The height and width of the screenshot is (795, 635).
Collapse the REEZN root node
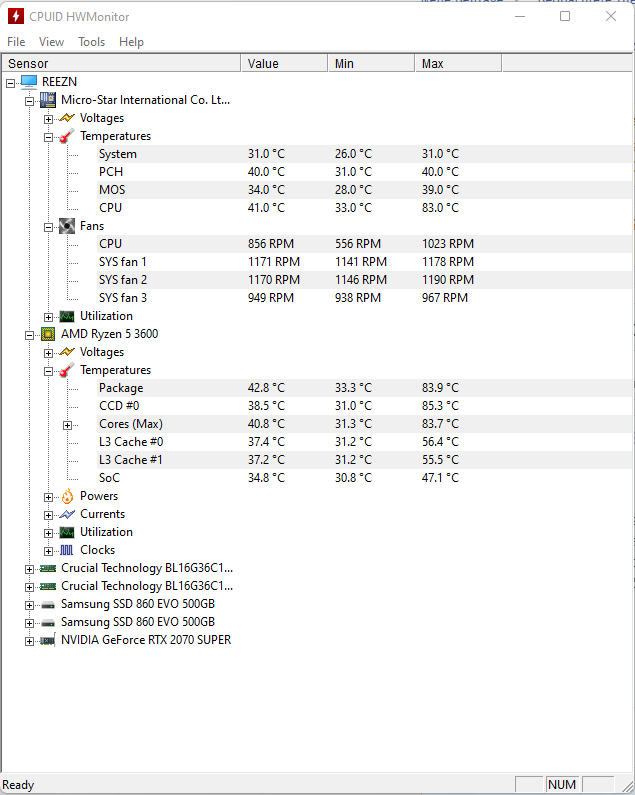point(11,83)
